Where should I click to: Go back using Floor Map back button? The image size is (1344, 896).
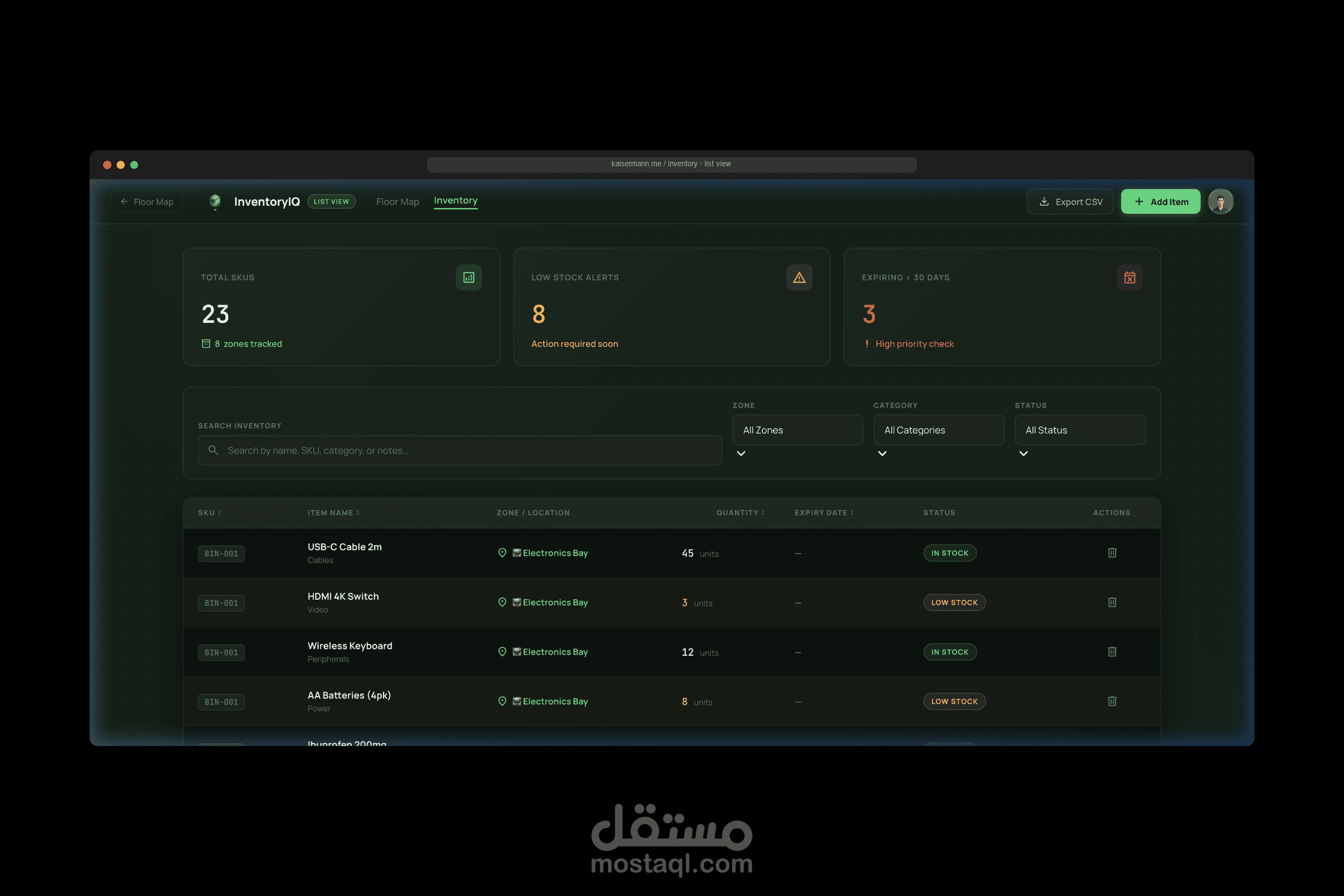(147, 202)
